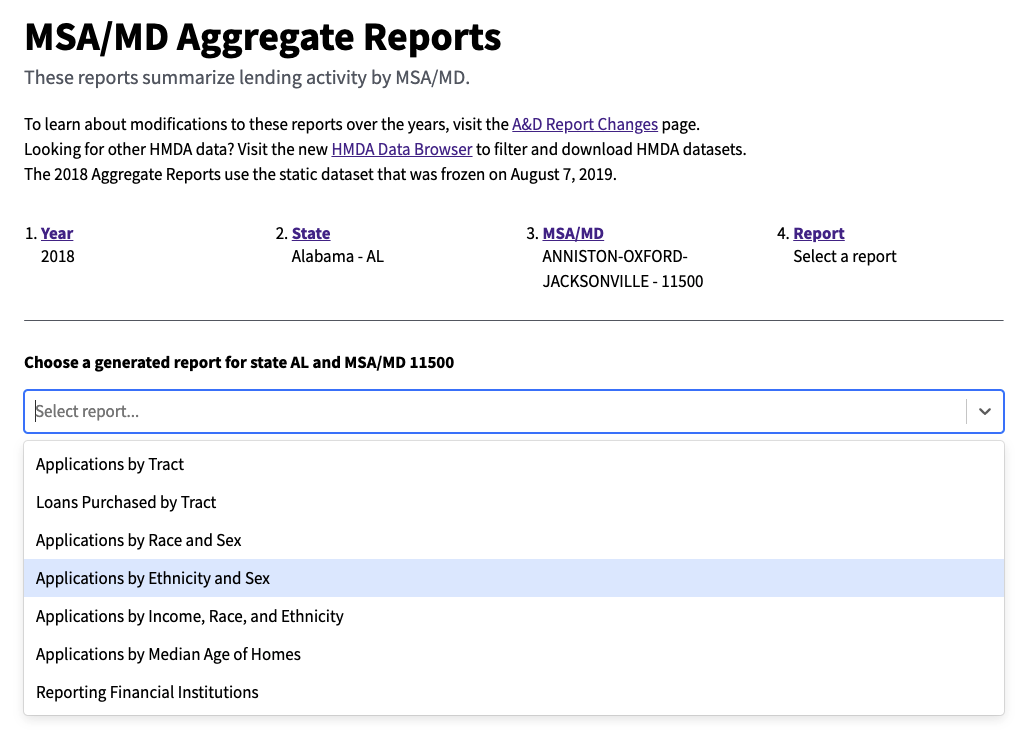Screen dimensions: 1029x737
Task: Open the A&D Report Changes page
Action: coord(584,124)
